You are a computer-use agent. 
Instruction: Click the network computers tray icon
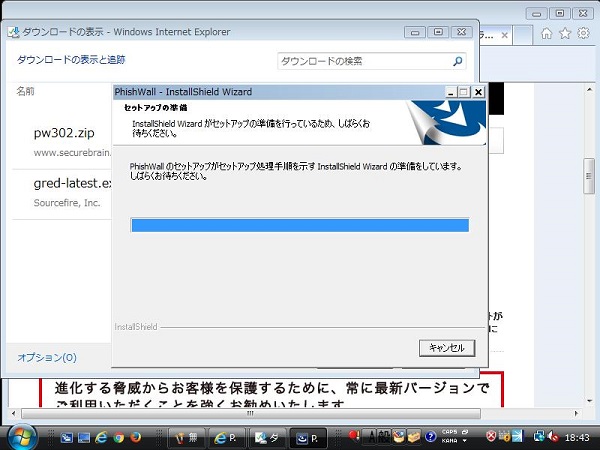540,437
